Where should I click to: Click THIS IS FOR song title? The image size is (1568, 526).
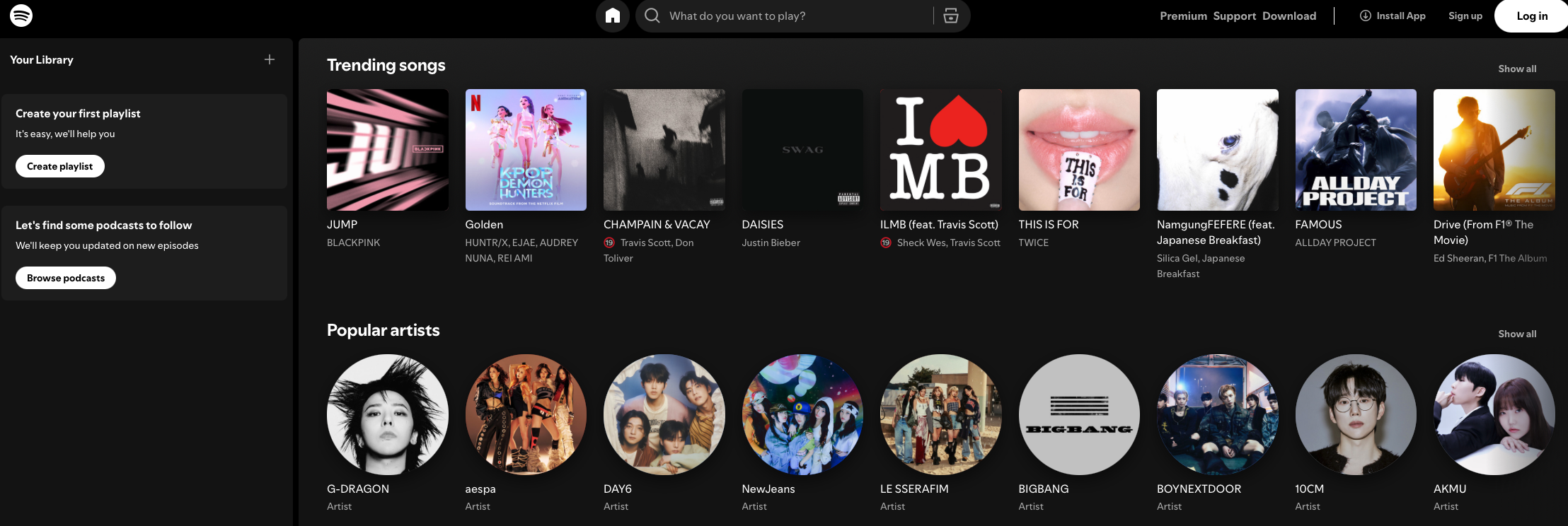pyautogui.click(x=1049, y=224)
